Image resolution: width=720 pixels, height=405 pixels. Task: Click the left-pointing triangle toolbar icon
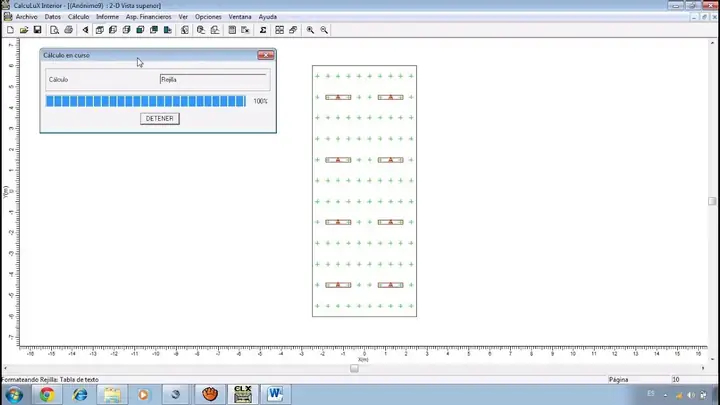click(x=85, y=30)
